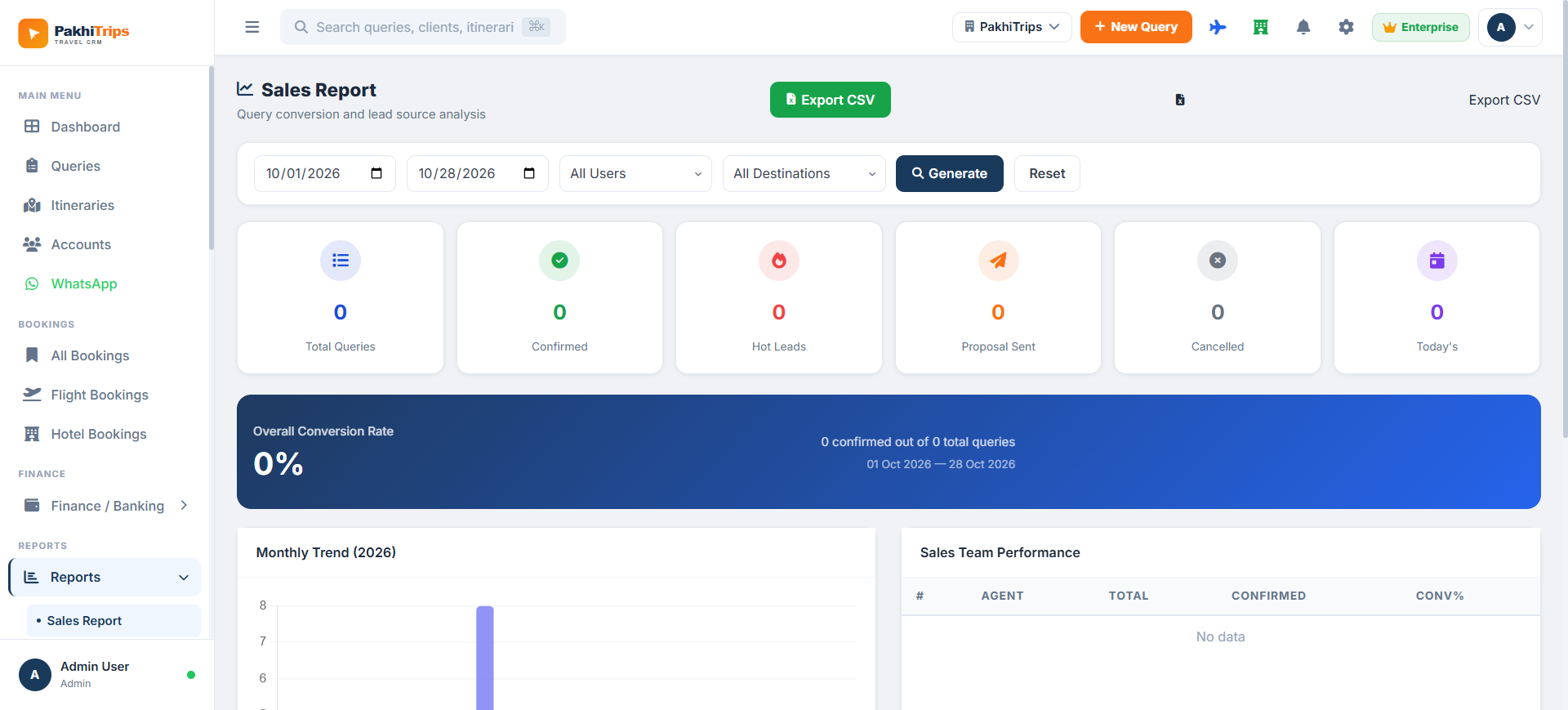Open the green hotel building icon in header

(x=1261, y=27)
